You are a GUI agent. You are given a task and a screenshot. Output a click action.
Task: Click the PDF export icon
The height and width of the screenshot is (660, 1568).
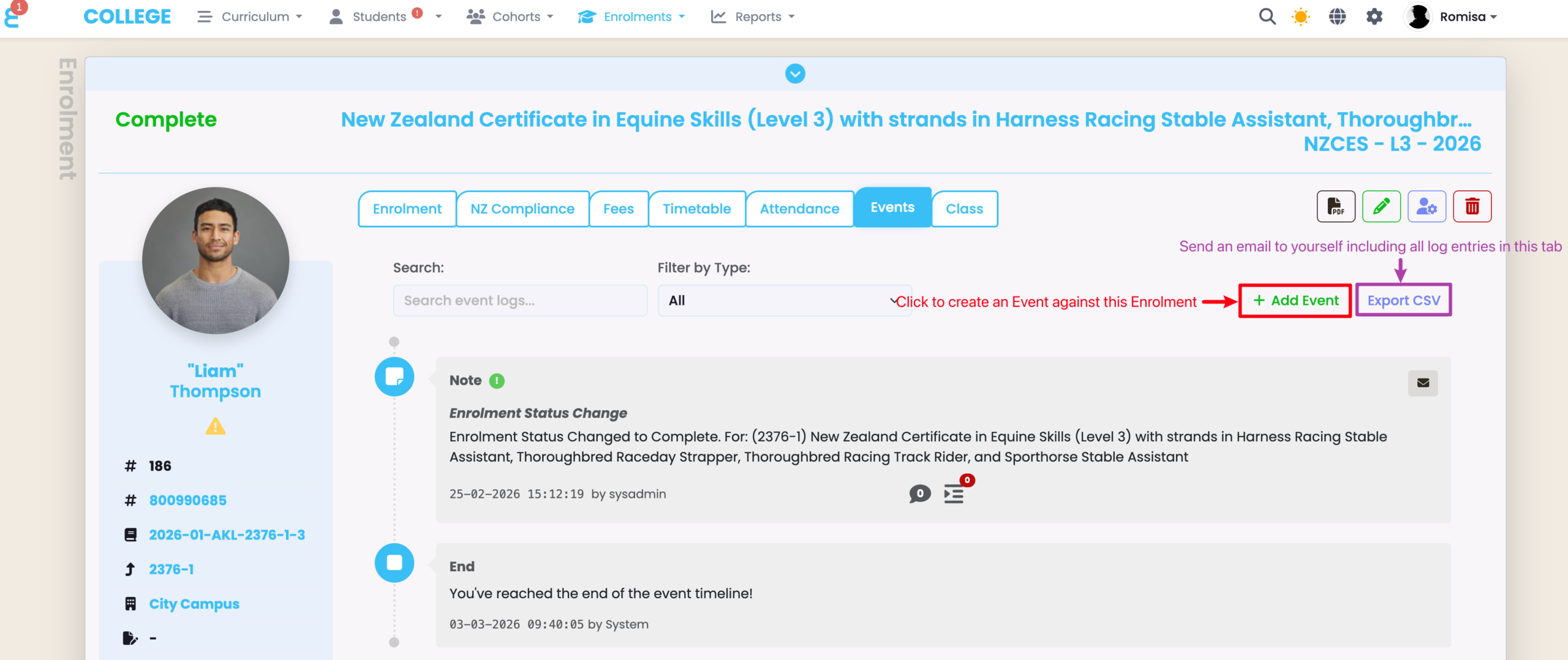coord(1335,207)
